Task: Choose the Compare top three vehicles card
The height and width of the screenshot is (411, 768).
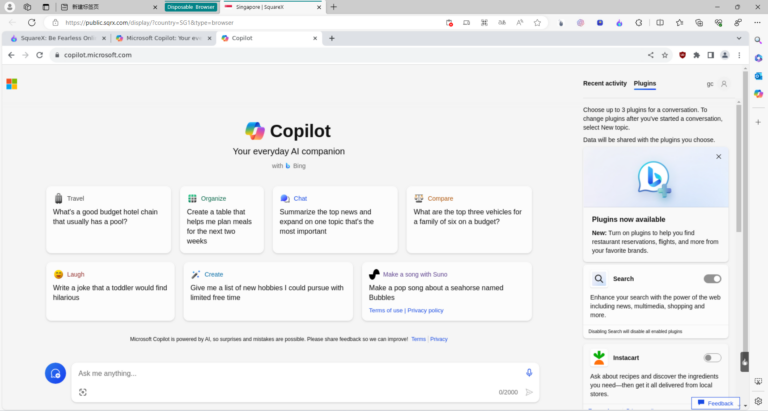Action: click(x=468, y=219)
